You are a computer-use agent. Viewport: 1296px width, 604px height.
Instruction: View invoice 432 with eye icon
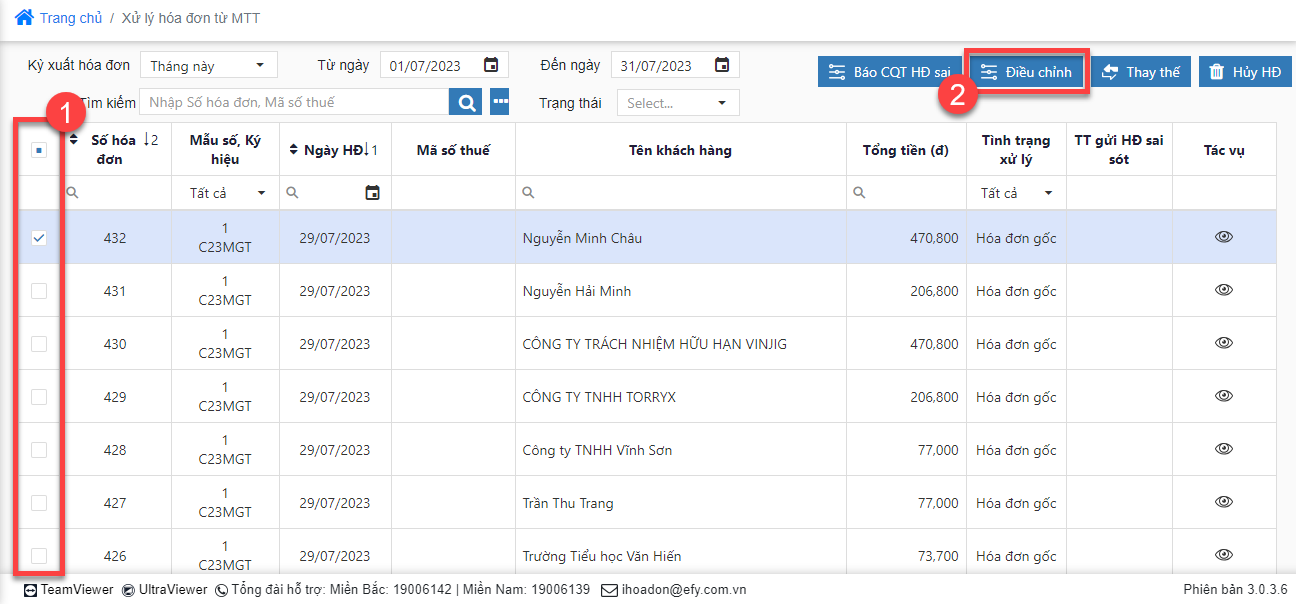coord(1224,237)
